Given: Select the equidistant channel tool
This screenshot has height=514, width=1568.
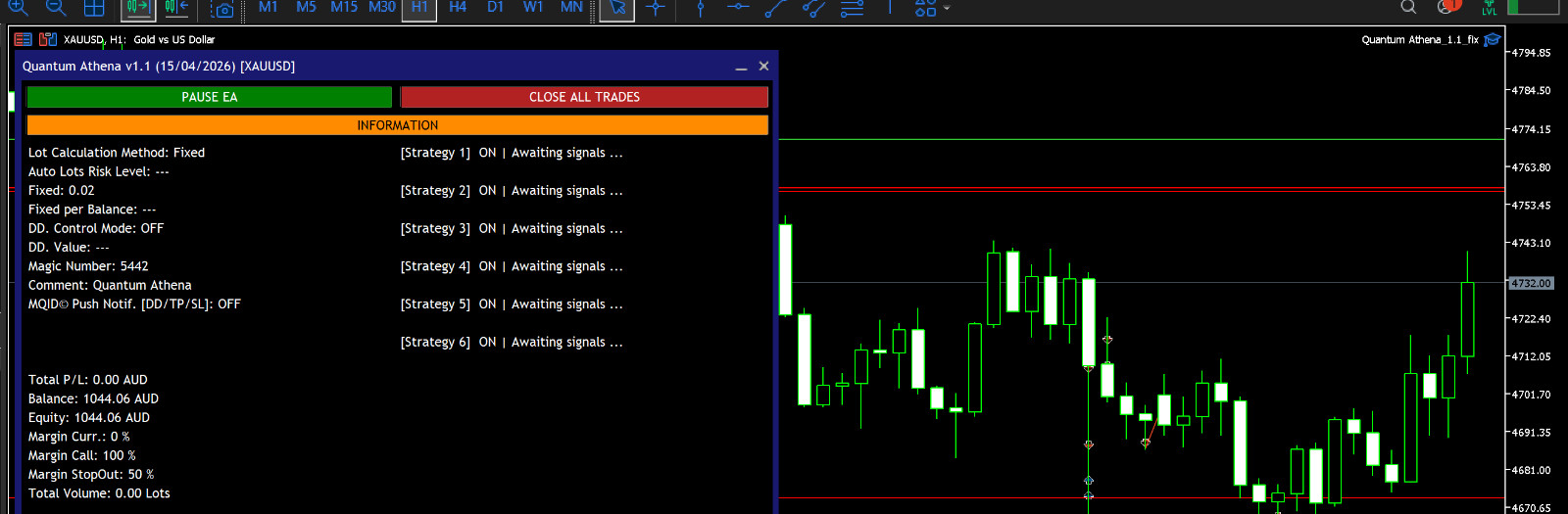Looking at the screenshot, I should pyautogui.click(x=813, y=8).
